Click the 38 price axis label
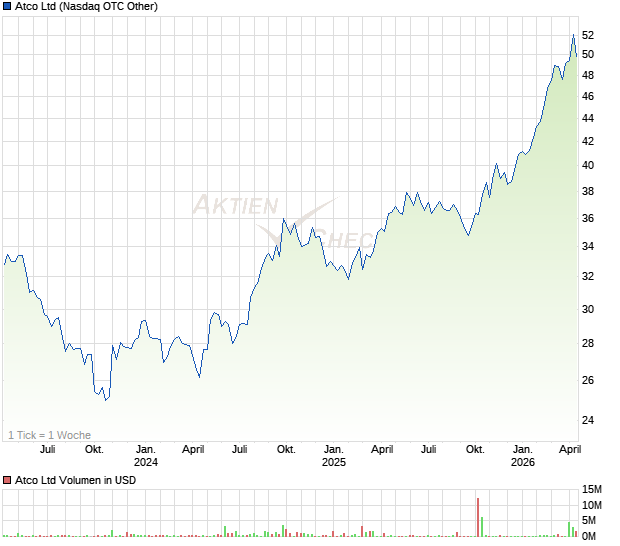620x546 pixels. tap(588, 191)
